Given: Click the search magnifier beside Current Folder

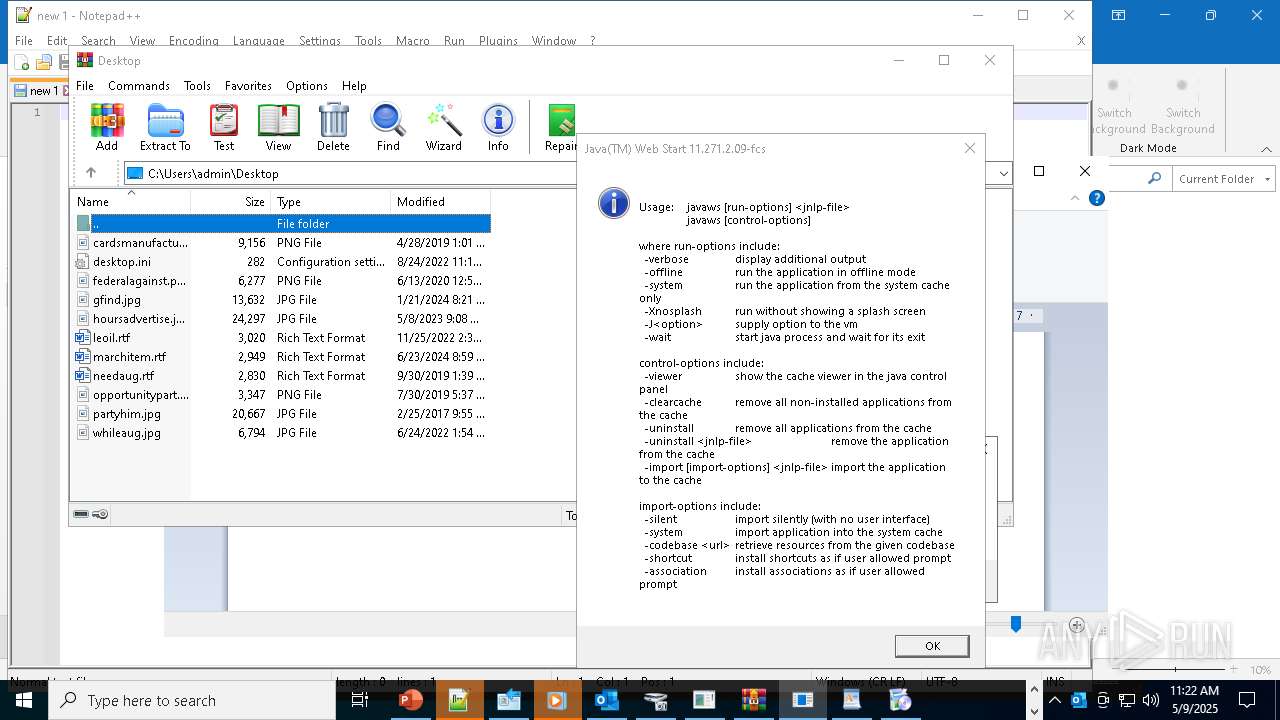Looking at the screenshot, I should 1155,178.
